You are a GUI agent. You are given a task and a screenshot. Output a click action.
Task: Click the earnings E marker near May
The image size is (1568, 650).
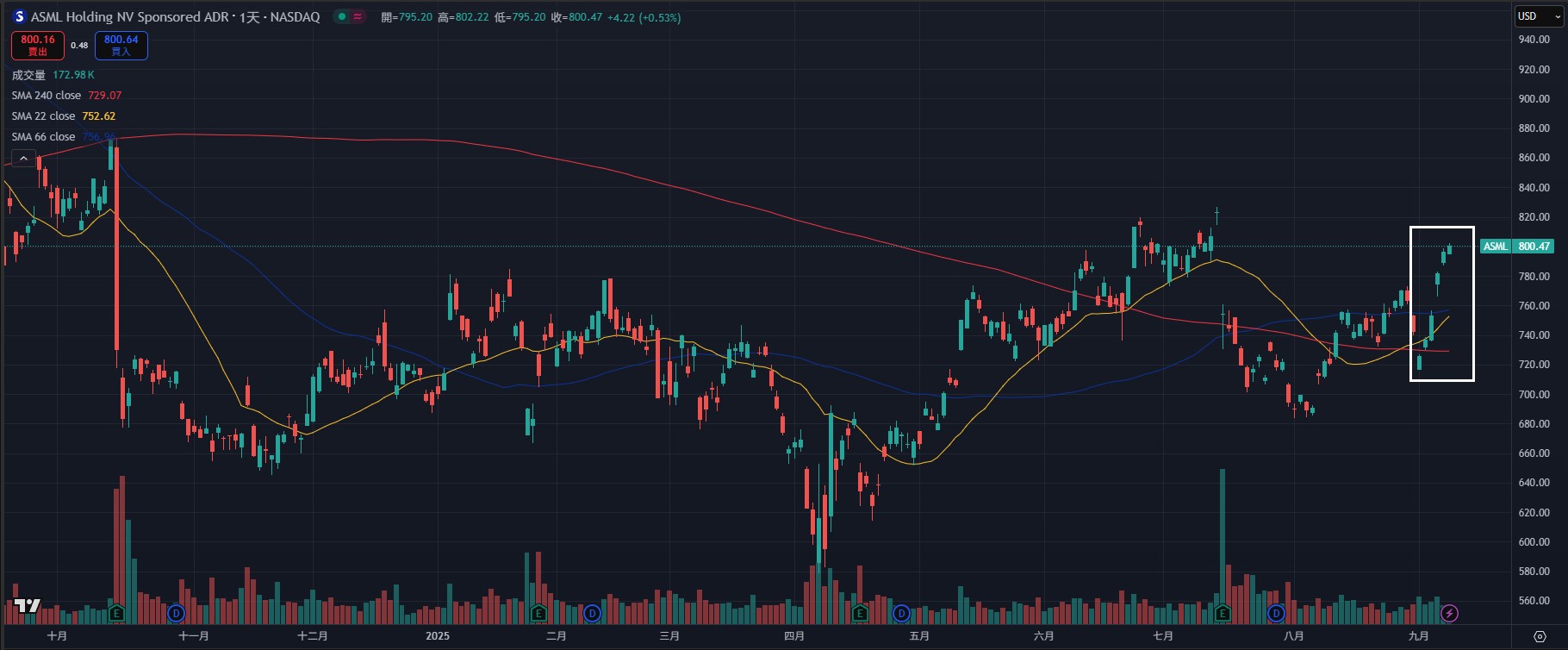coord(860,614)
